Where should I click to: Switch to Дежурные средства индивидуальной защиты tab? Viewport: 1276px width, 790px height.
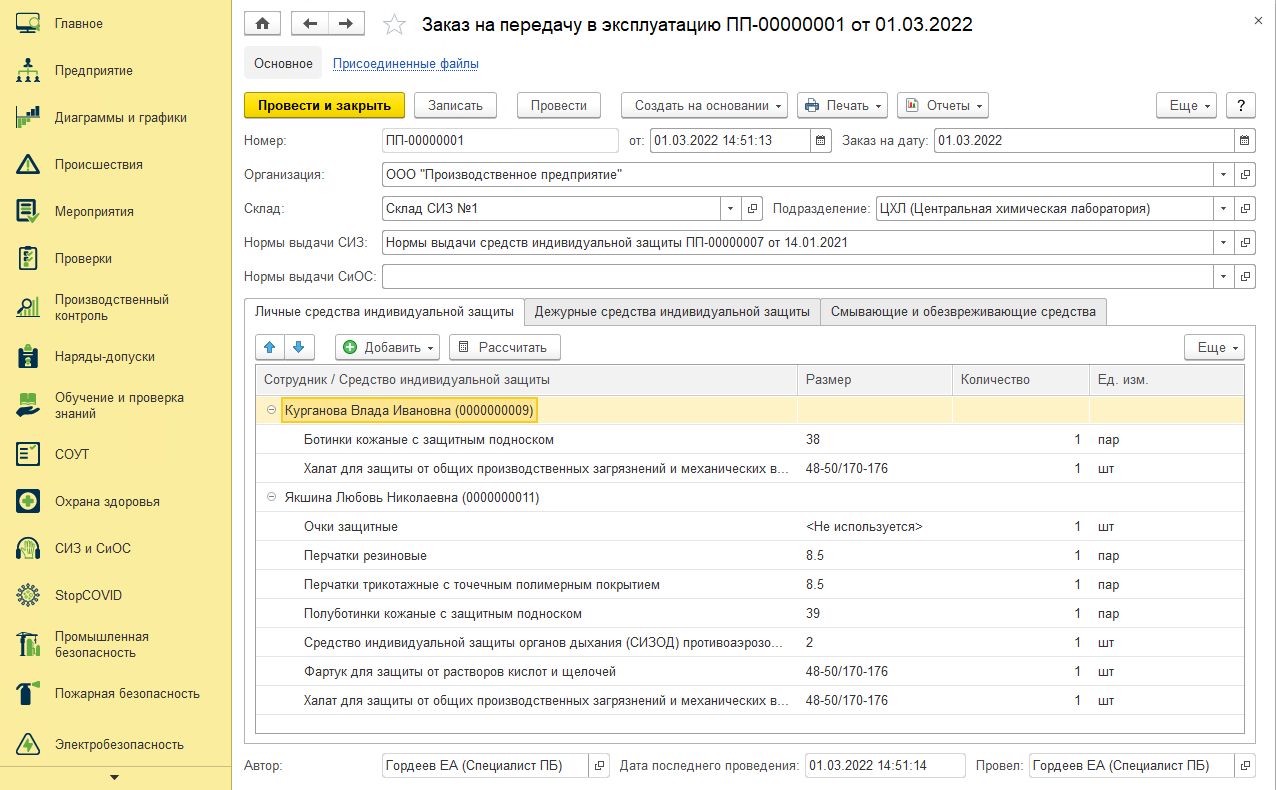coord(672,312)
